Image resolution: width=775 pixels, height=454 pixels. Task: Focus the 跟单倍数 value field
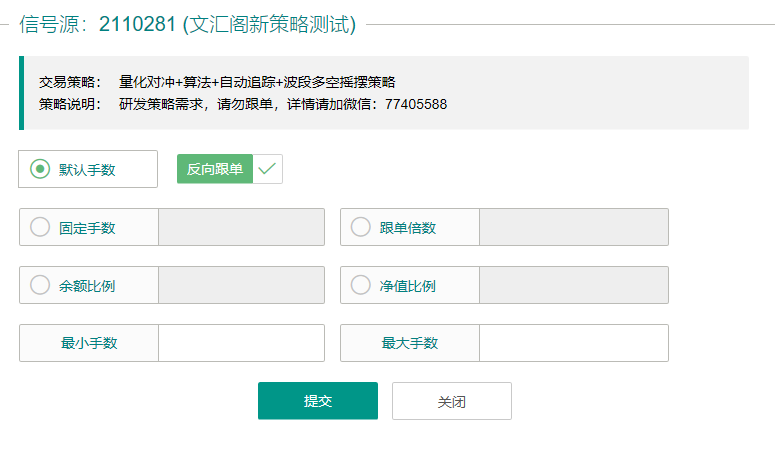pos(574,227)
